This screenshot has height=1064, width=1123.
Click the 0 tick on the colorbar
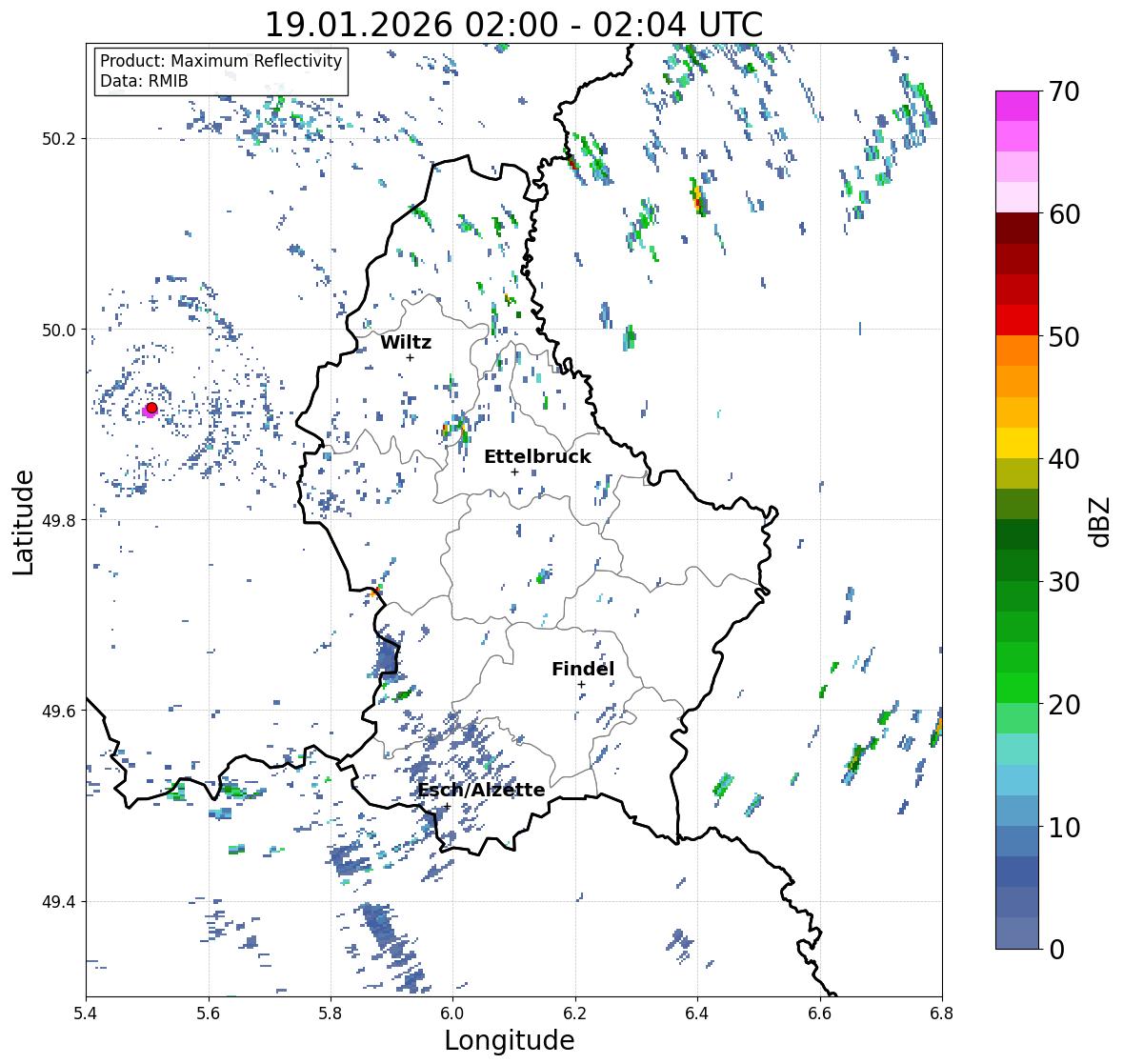point(1056,950)
